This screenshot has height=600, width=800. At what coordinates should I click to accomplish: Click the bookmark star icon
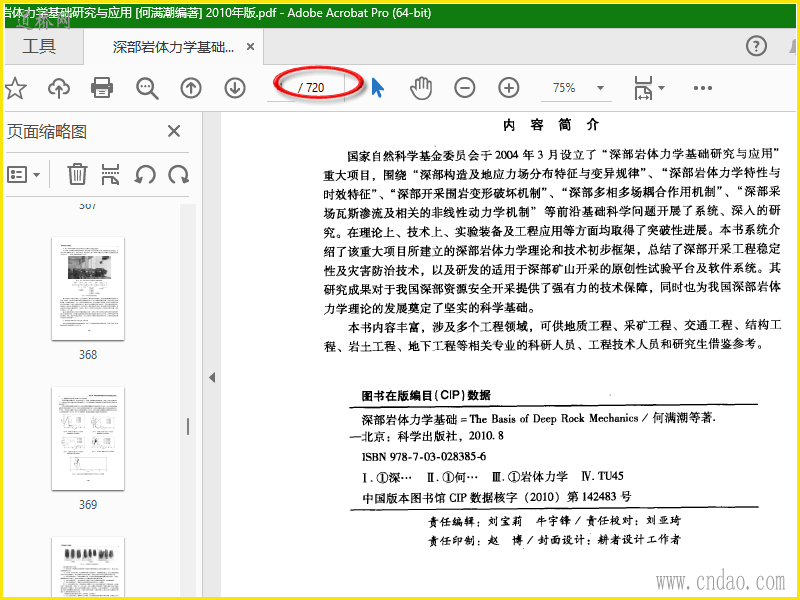pyautogui.click(x=16, y=88)
